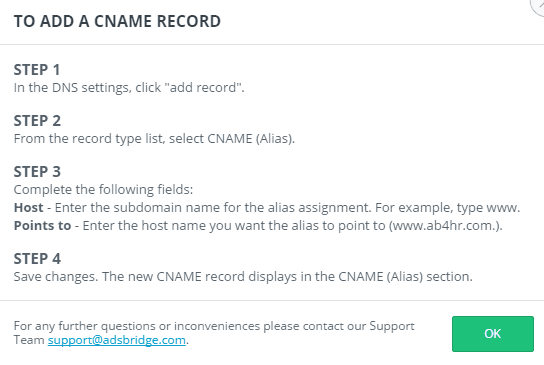Click the www.ab4hr.com. host name text
Screen dimensions: 544x365
pos(444,226)
